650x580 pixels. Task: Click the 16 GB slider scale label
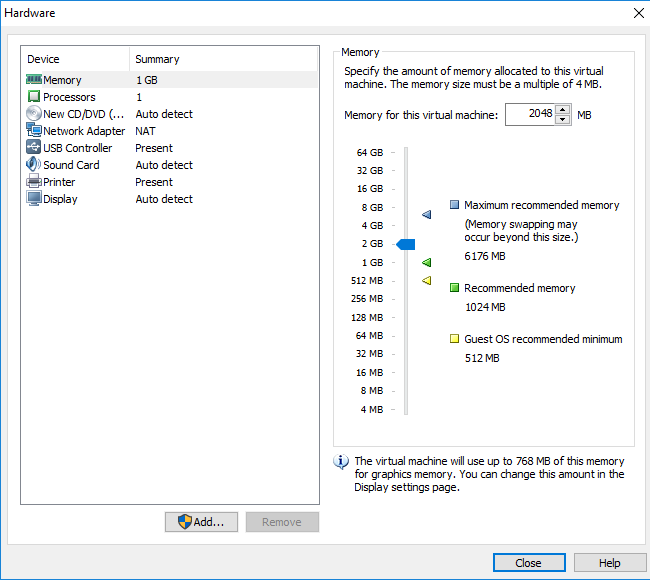(370, 189)
